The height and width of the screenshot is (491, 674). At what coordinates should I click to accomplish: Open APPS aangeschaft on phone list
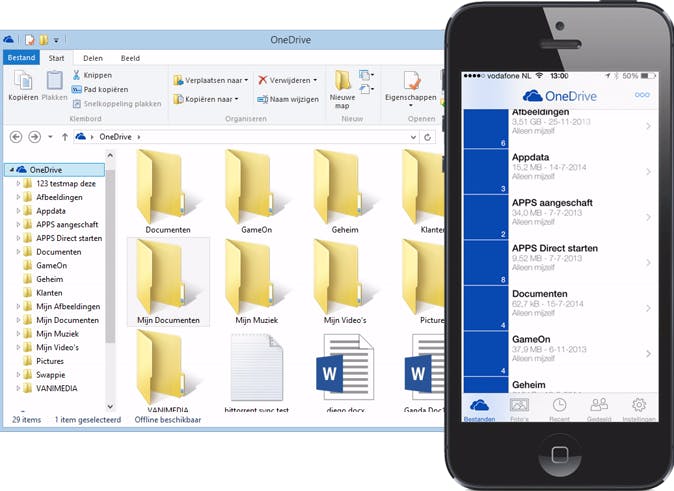tap(561, 217)
